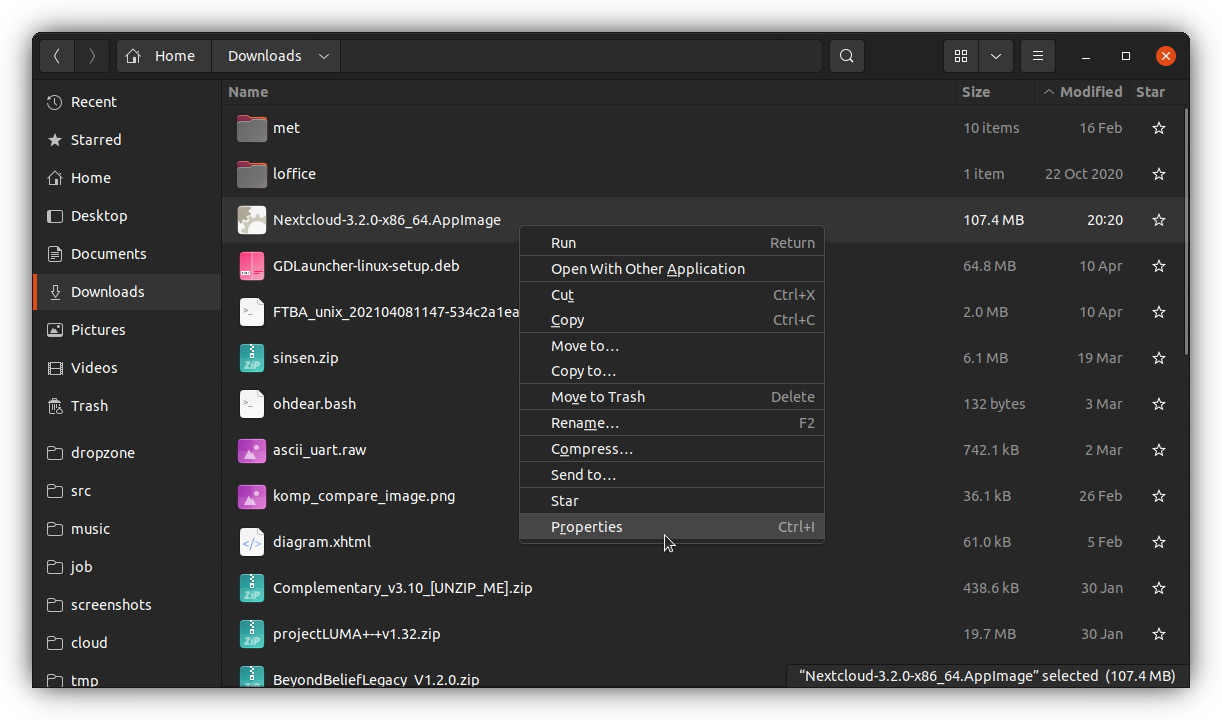Select the diagram.xhtml file icon
The width and height of the screenshot is (1222, 720).
[252, 542]
